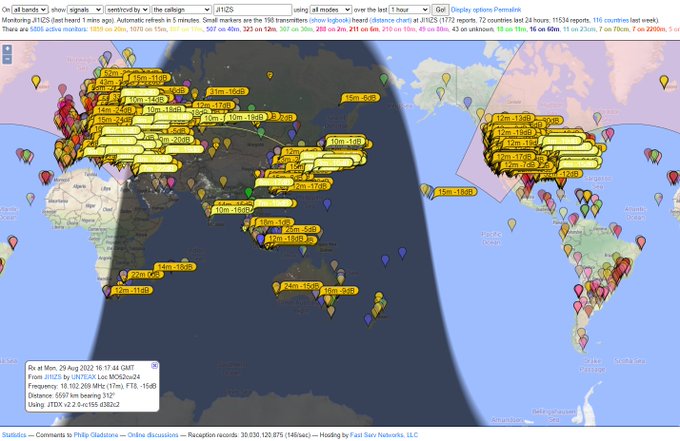
Task: Click the blue marker over the Philippines
Action: [x=327, y=205]
